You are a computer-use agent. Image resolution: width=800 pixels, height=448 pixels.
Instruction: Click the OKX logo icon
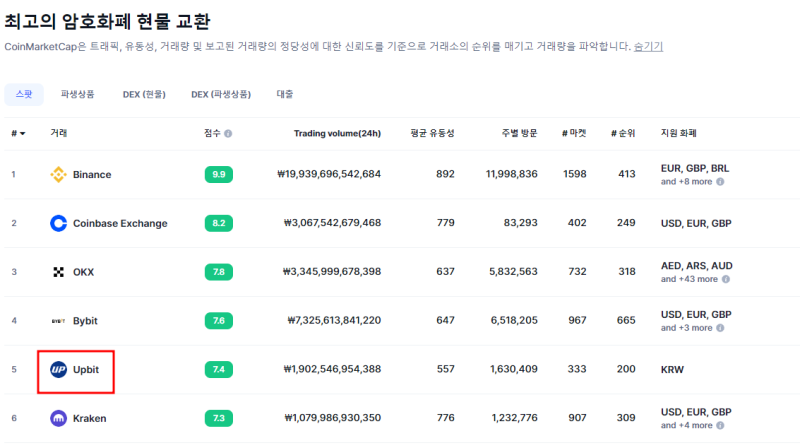pyautogui.click(x=58, y=272)
